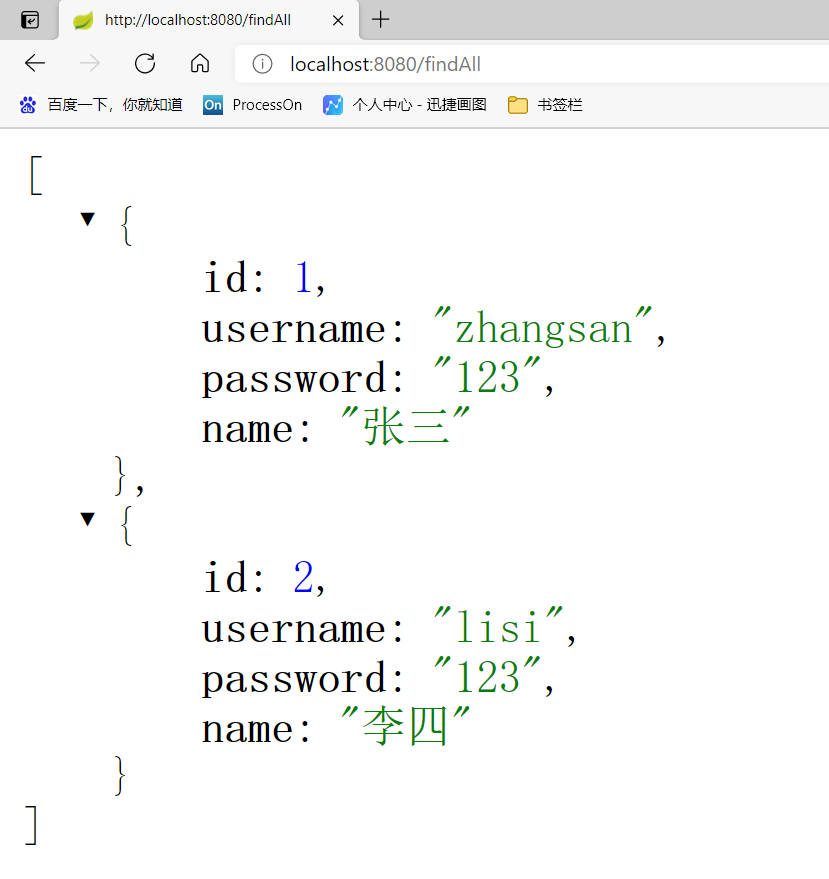Reload the findAll page
The height and width of the screenshot is (879, 829).
(145, 63)
